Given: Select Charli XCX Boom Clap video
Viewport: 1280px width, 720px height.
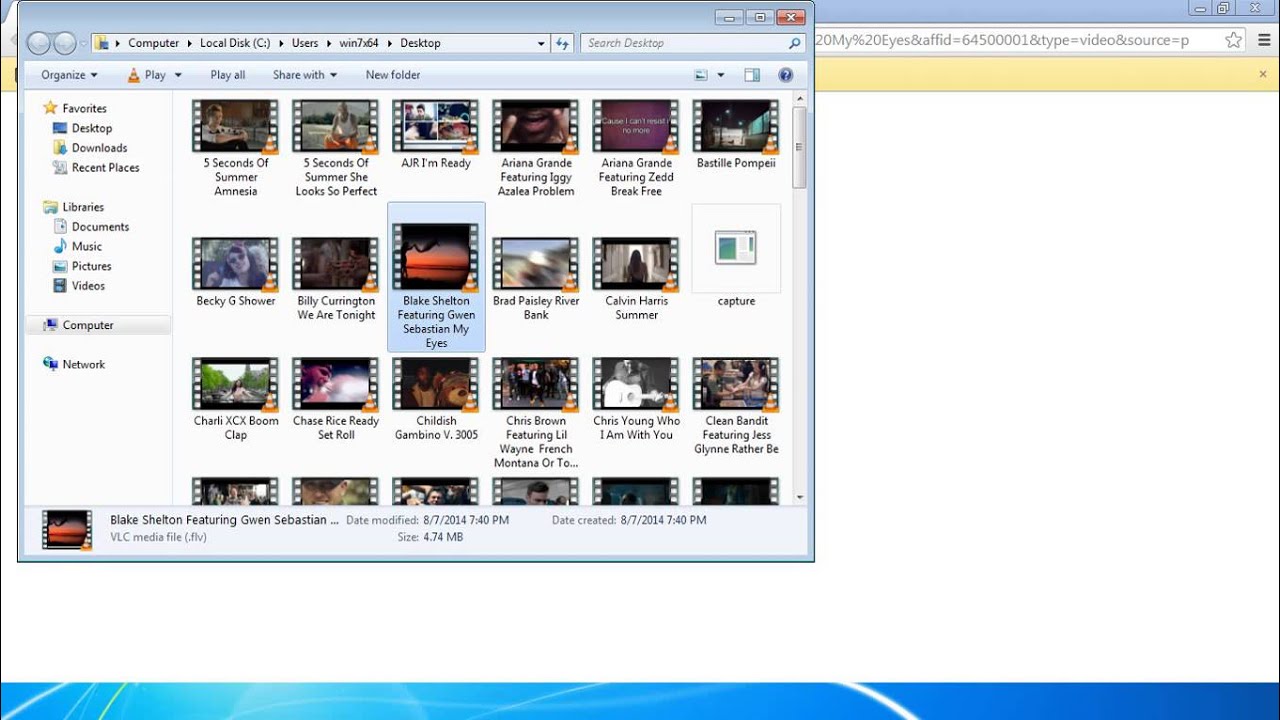Looking at the screenshot, I should (236, 399).
